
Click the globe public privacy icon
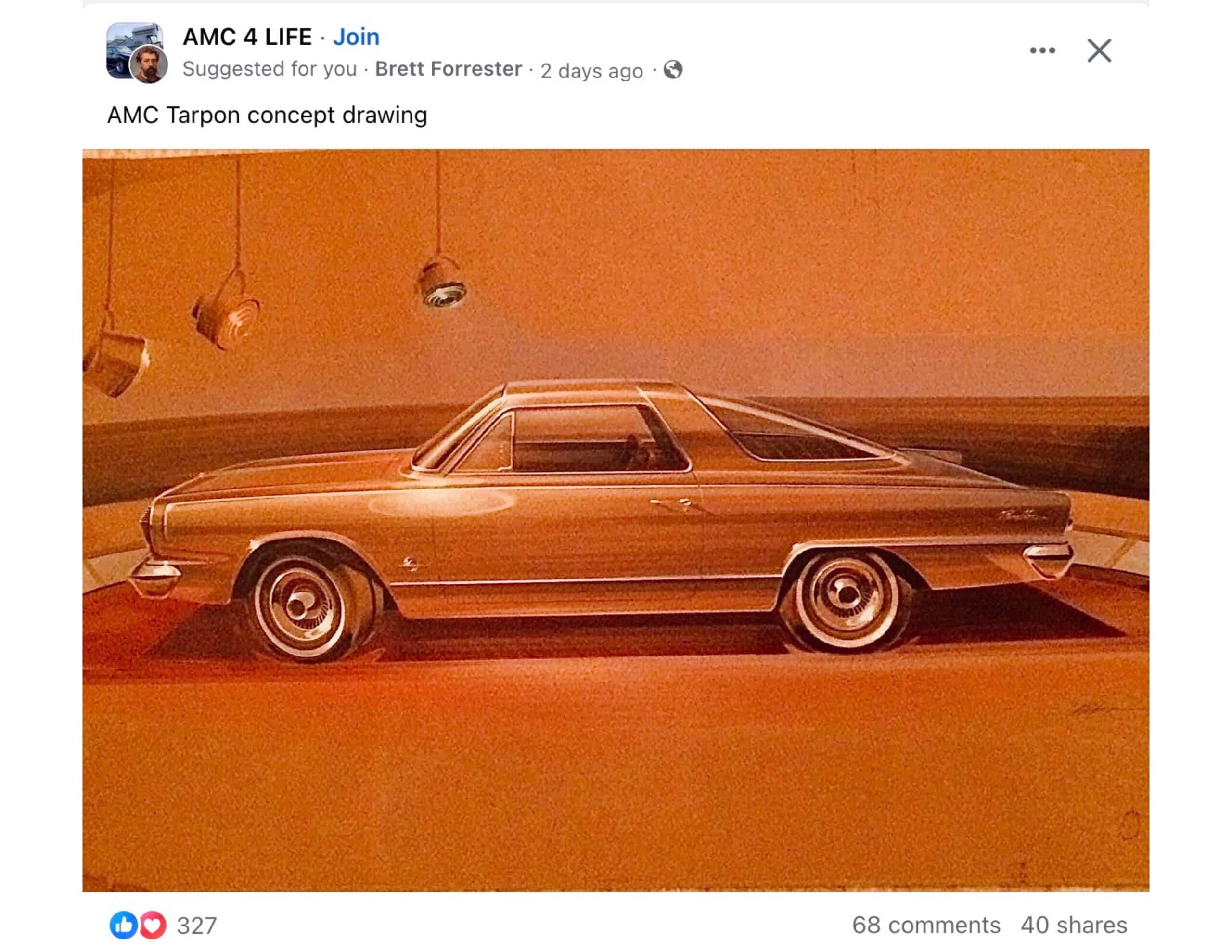pyautogui.click(x=672, y=69)
